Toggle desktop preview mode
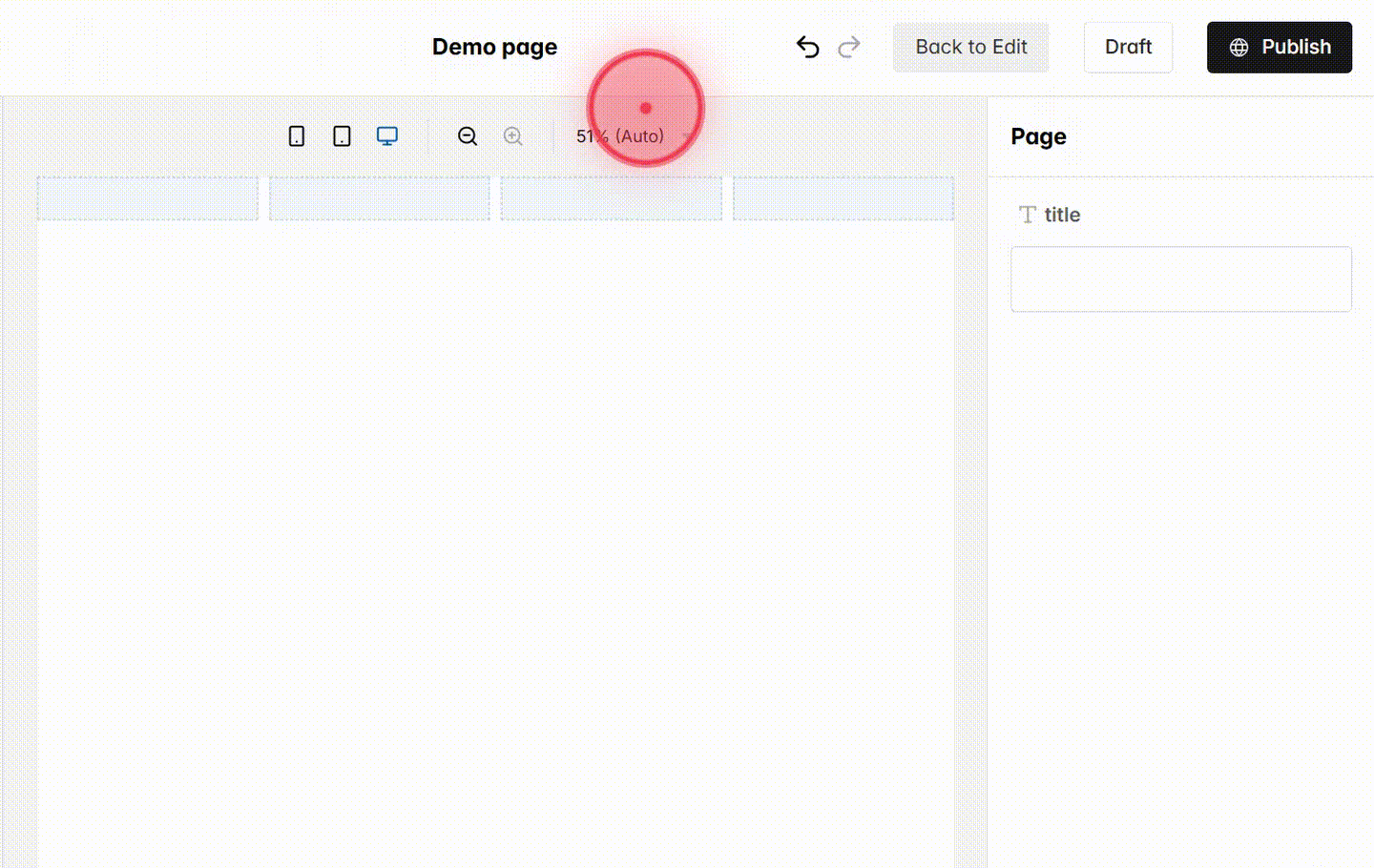Image resolution: width=1374 pixels, height=868 pixels. click(386, 135)
